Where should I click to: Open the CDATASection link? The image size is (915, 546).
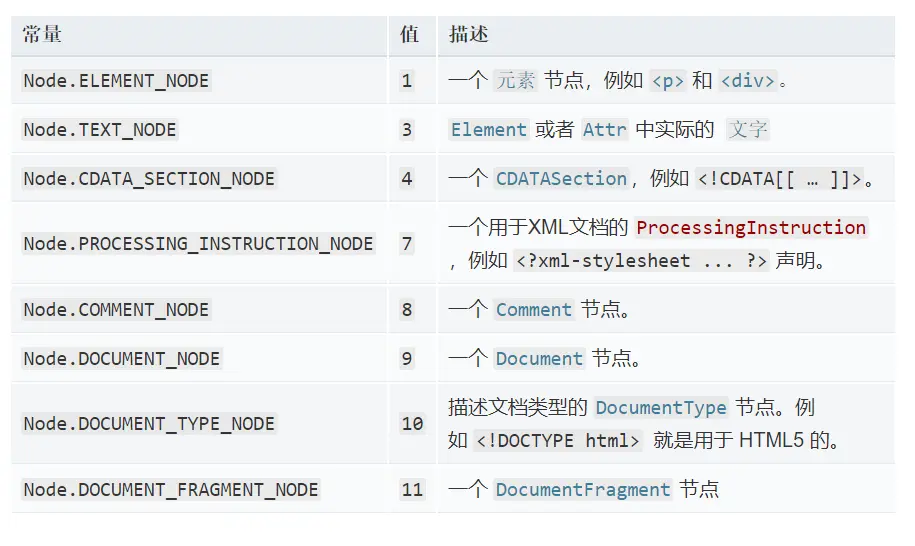pyautogui.click(x=561, y=178)
